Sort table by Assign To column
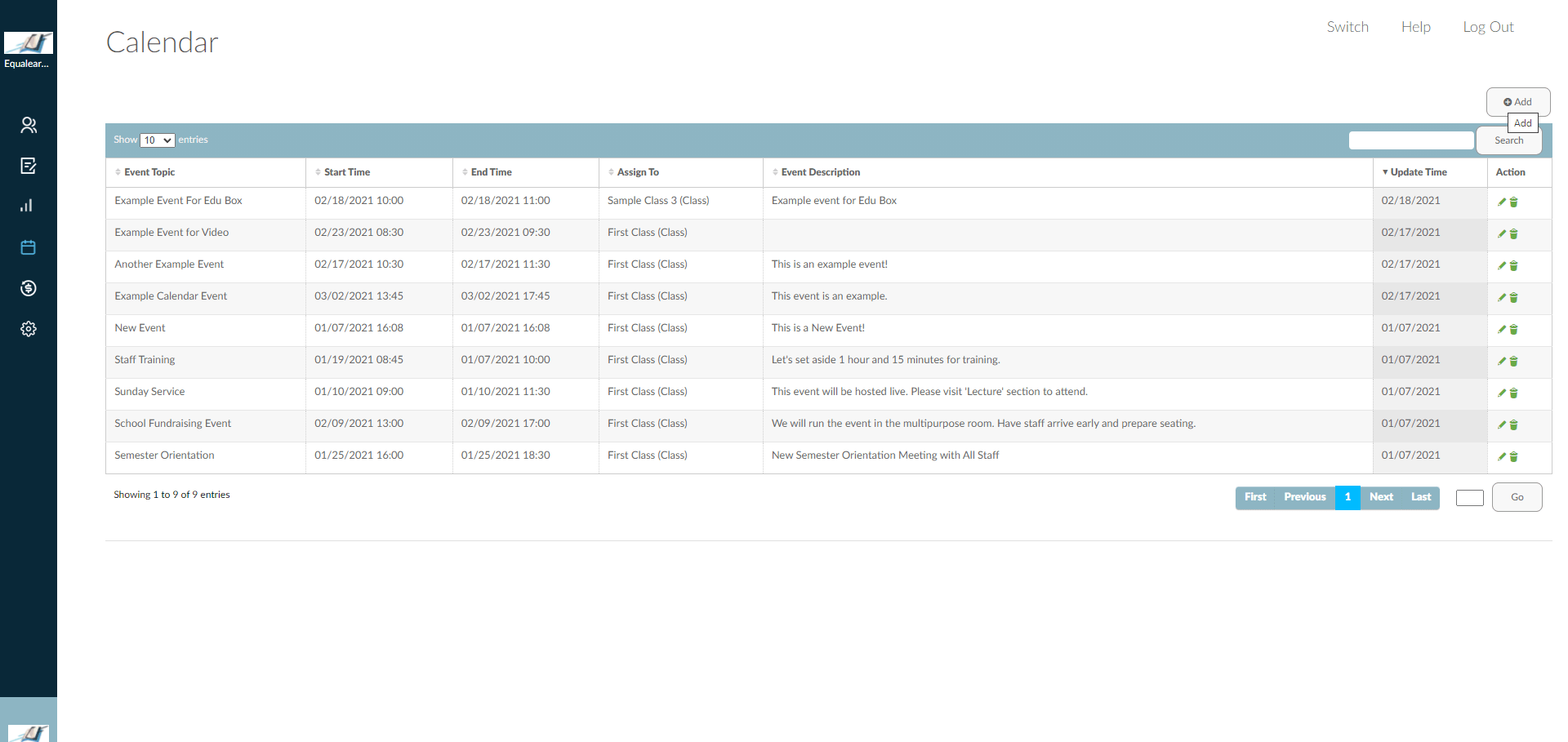Viewport: 1568px width, 742px height. pos(681,172)
